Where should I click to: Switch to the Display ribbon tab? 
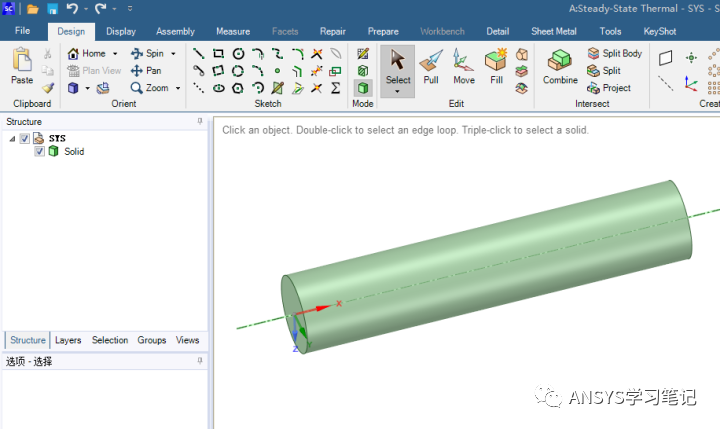pyautogui.click(x=121, y=31)
